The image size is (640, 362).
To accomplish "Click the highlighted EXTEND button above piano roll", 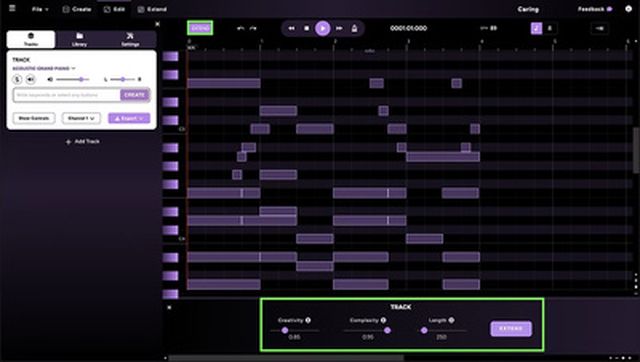I will (x=200, y=28).
